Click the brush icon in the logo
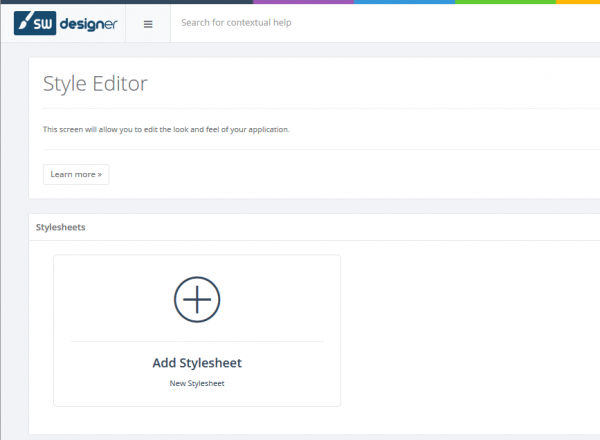This screenshot has width=600, height=440. [23, 23]
